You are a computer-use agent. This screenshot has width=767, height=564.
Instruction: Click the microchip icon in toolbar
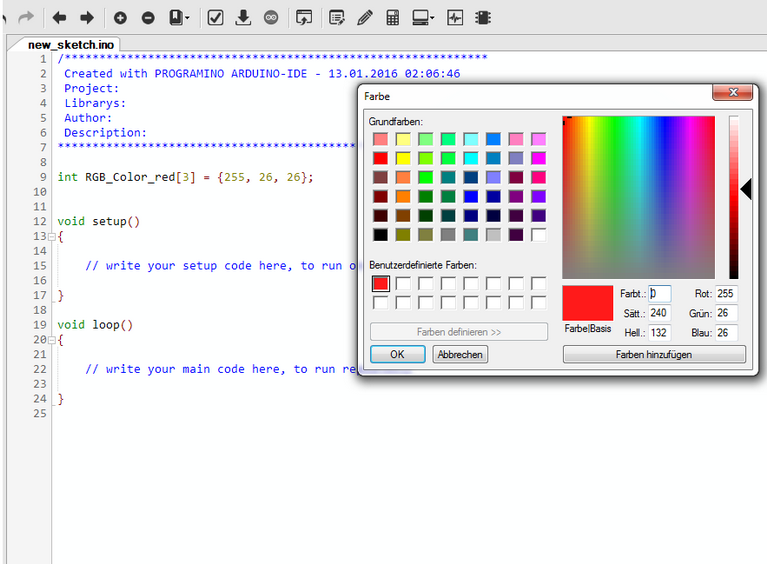[483, 18]
